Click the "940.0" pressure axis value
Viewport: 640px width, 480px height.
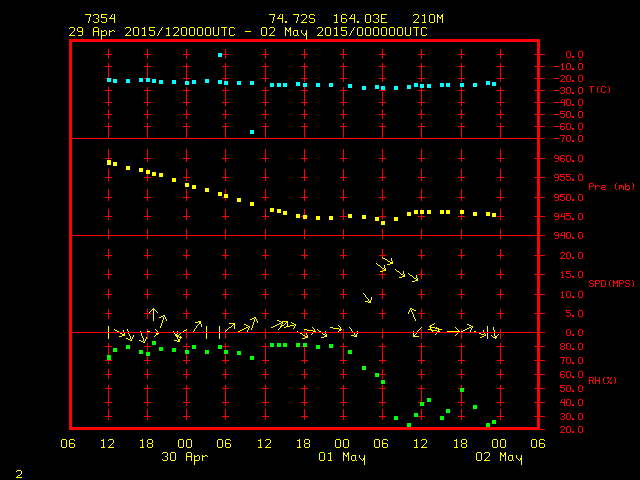568,236
